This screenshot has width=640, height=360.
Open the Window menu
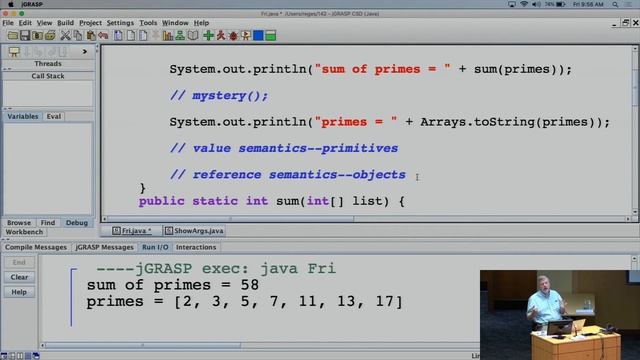coord(175,23)
